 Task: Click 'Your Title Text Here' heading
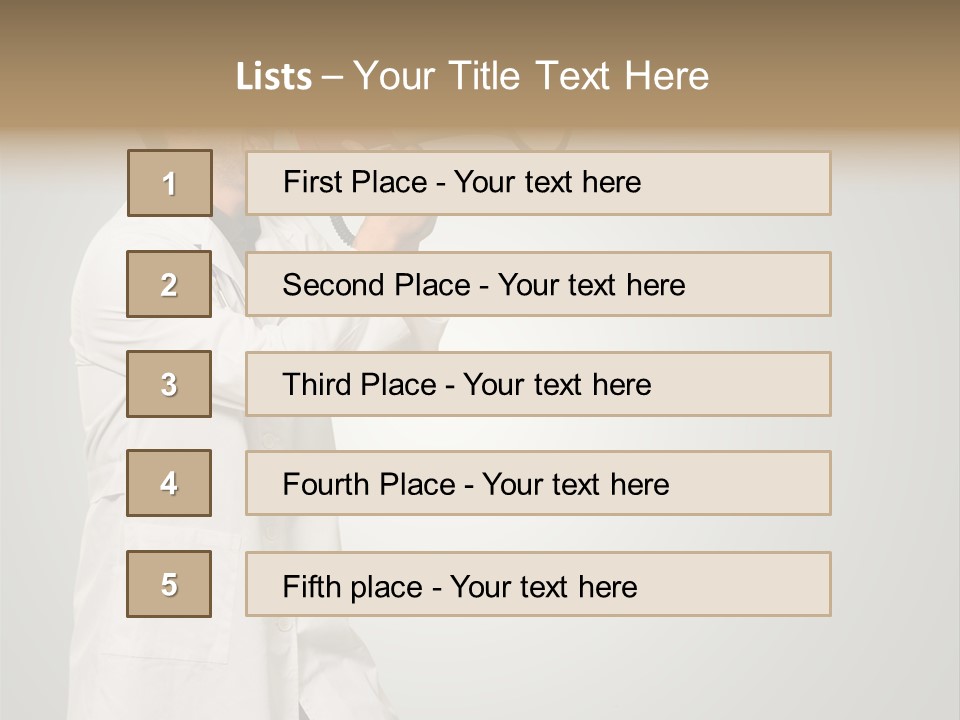tap(530, 76)
